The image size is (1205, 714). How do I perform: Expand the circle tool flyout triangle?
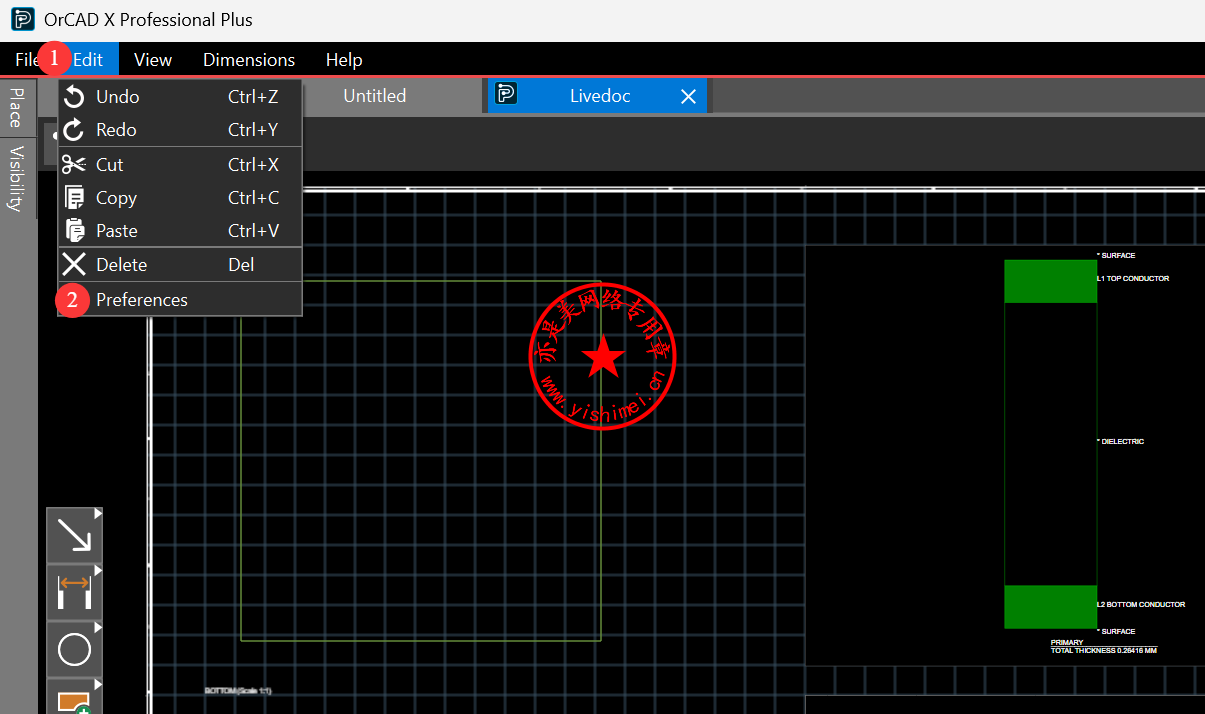[x=98, y=627]
